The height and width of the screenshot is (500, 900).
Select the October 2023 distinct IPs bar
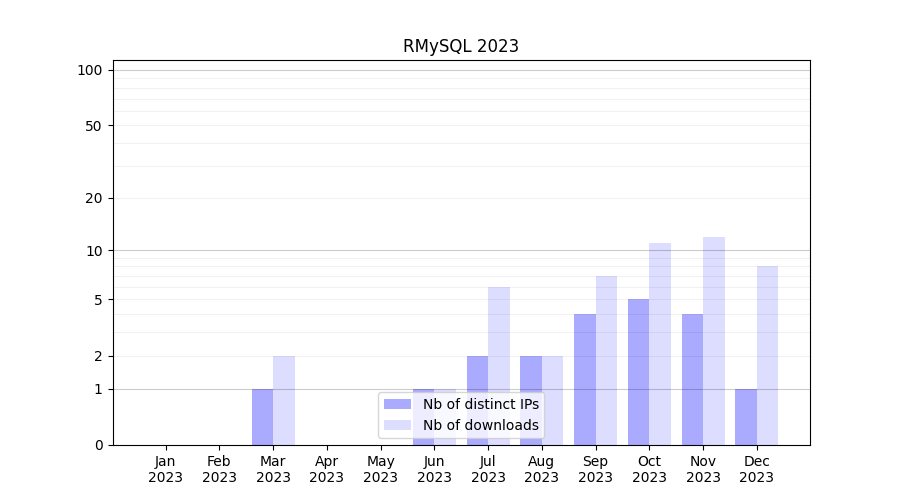coord(638,372)
